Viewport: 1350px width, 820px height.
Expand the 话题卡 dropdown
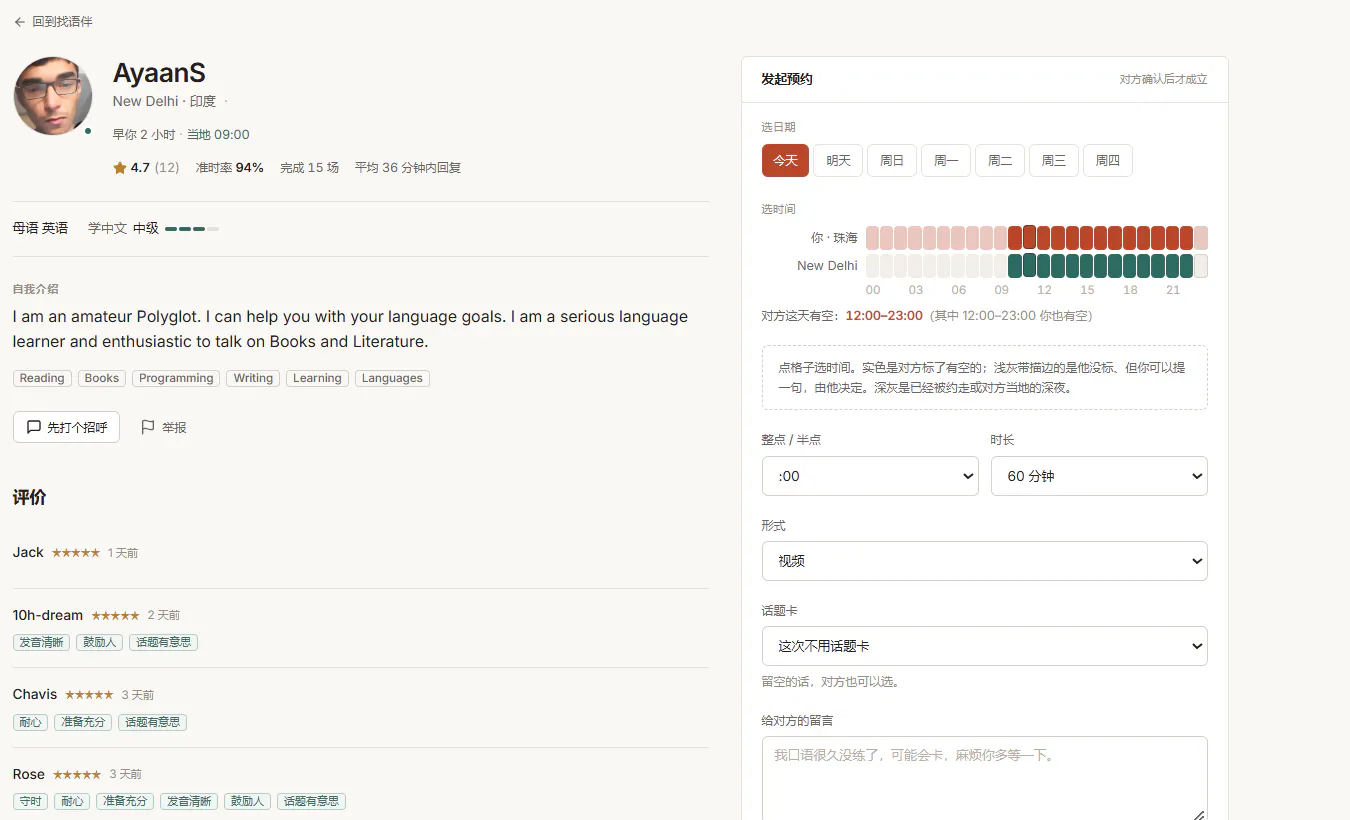(x=985, y=646)
